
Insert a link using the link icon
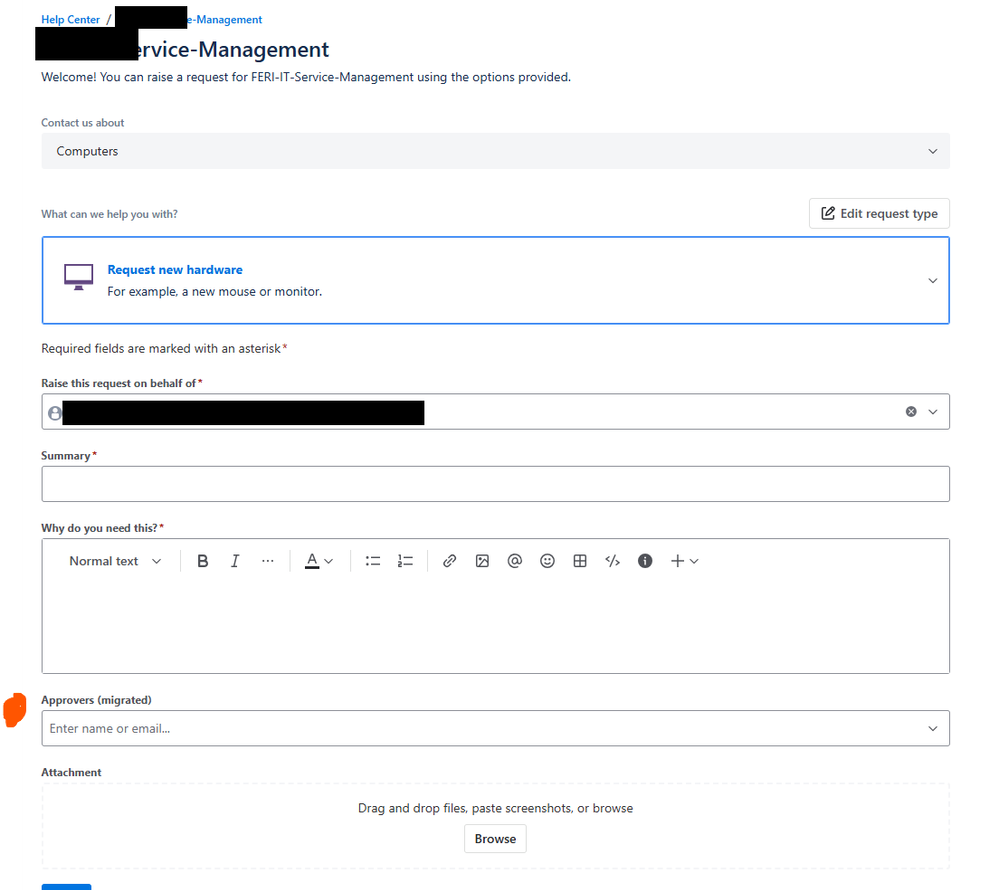[449, 561]
